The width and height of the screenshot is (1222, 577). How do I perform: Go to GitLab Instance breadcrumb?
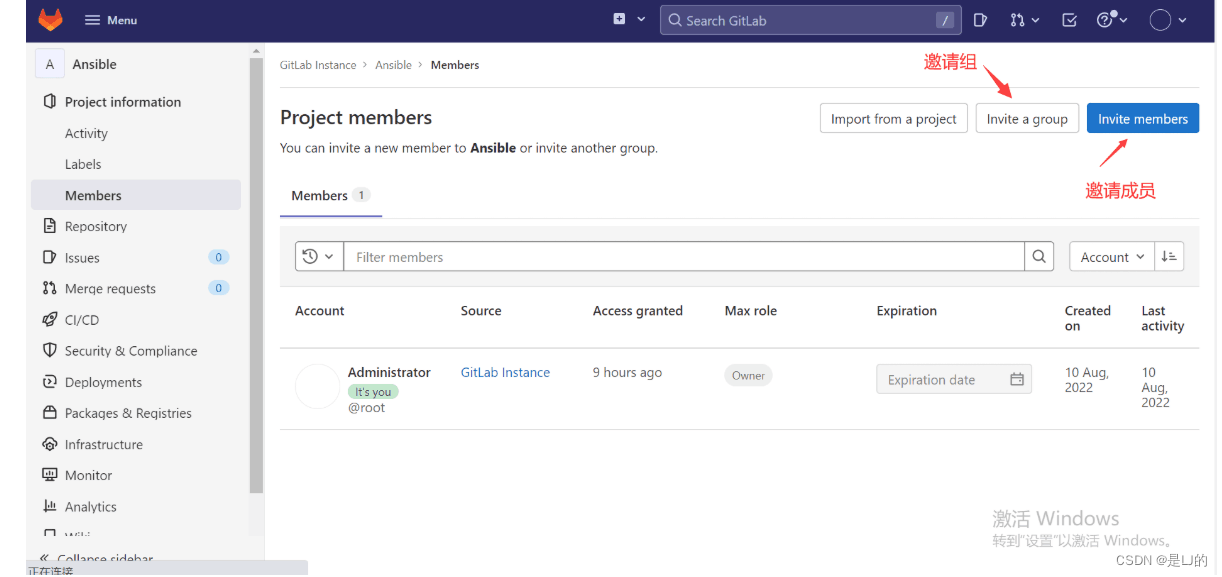(318, 65)
